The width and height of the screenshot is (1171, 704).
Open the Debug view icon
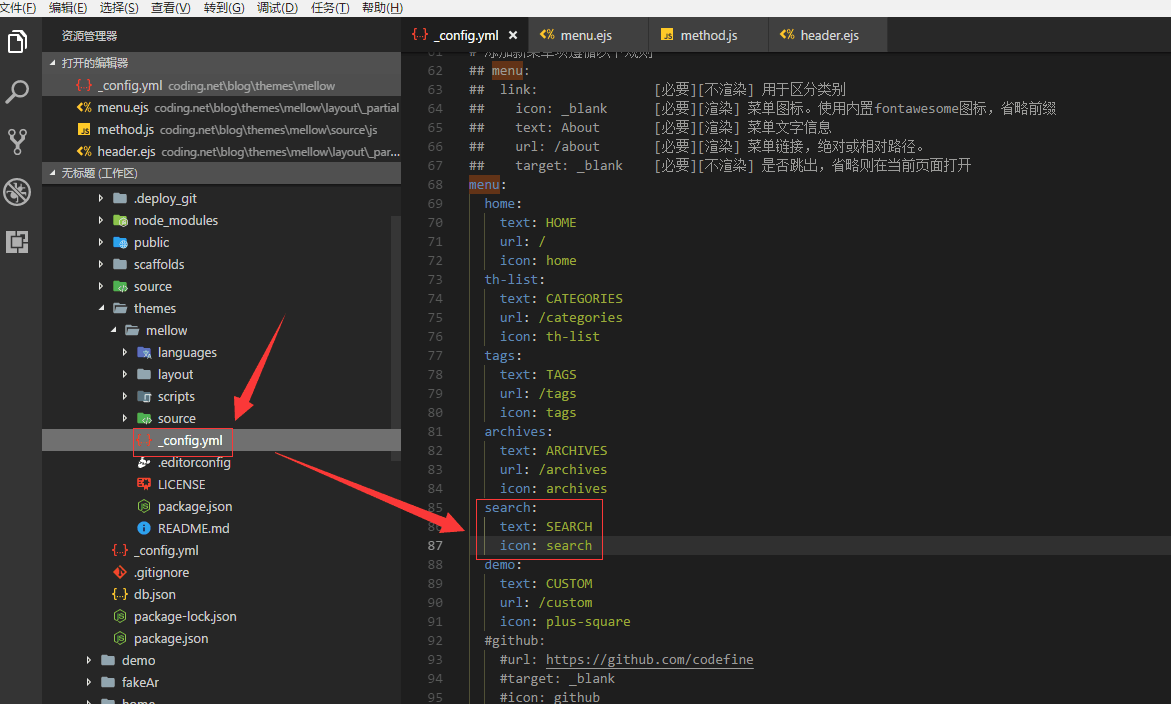[18, 192]
